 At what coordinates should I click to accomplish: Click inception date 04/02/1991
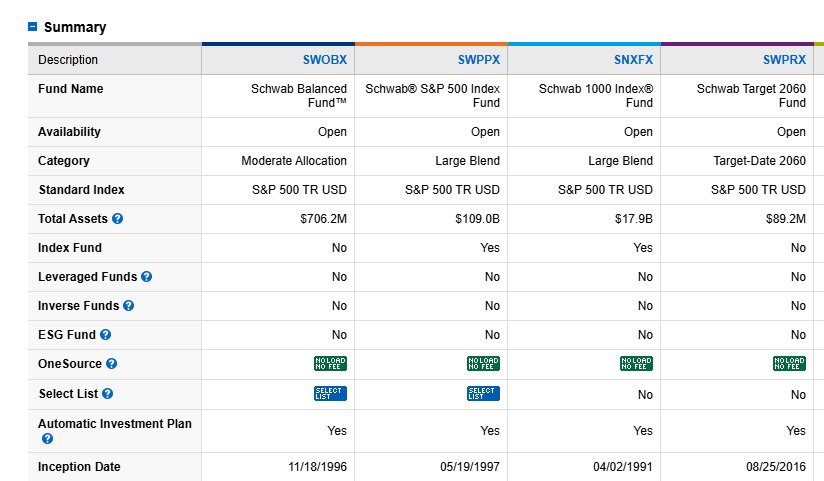(x=623, y=467)
